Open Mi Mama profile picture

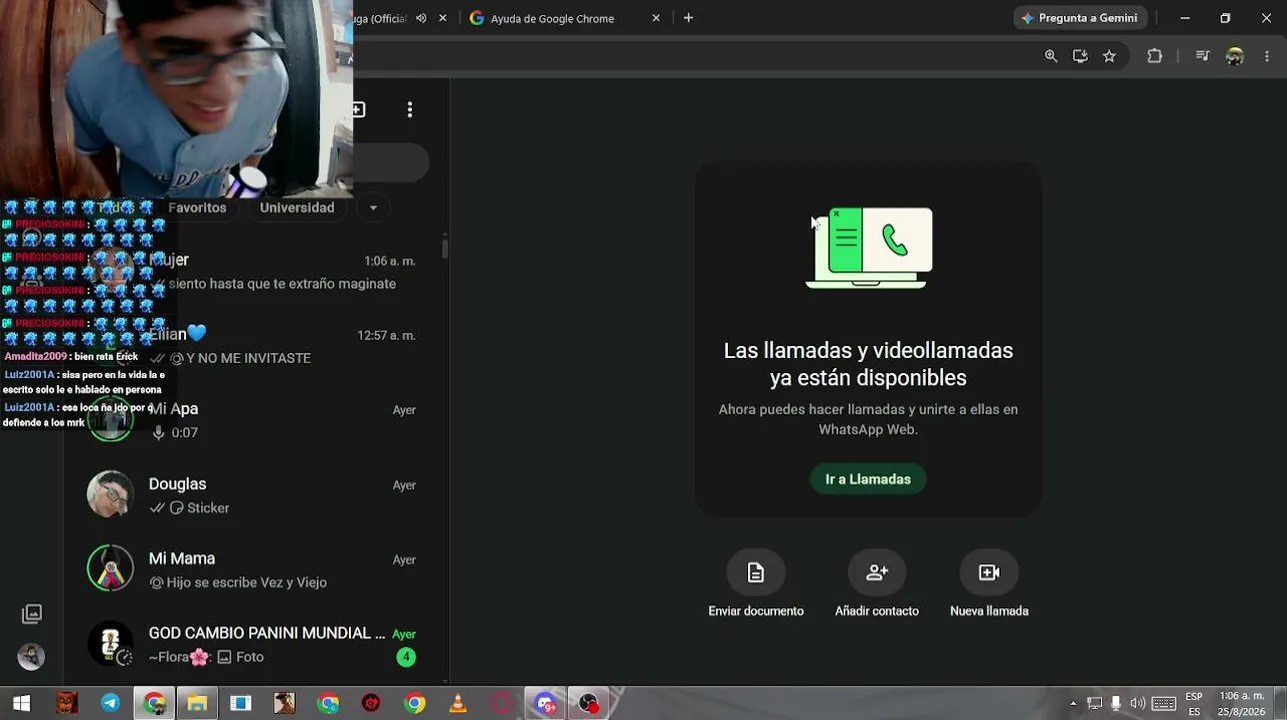click(110, 569)
